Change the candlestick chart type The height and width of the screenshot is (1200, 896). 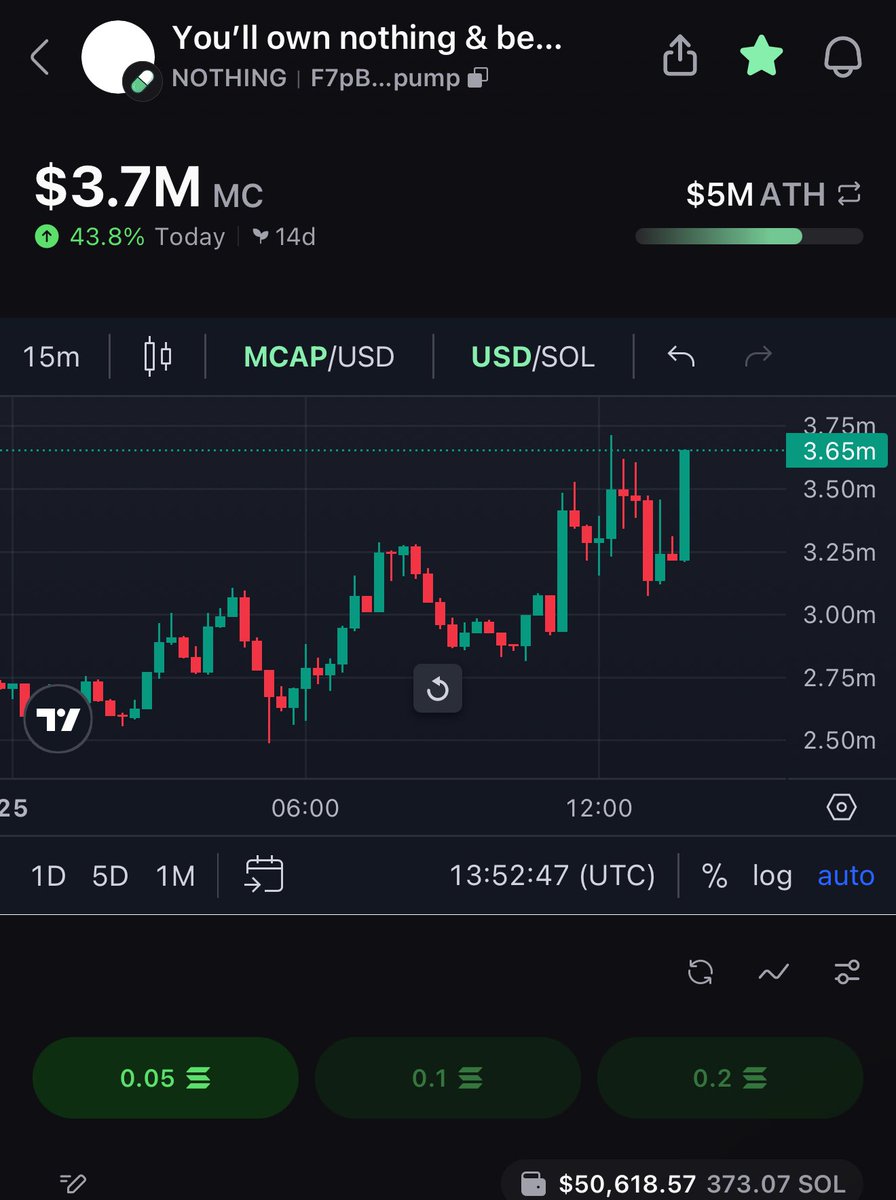coord(158,356)
